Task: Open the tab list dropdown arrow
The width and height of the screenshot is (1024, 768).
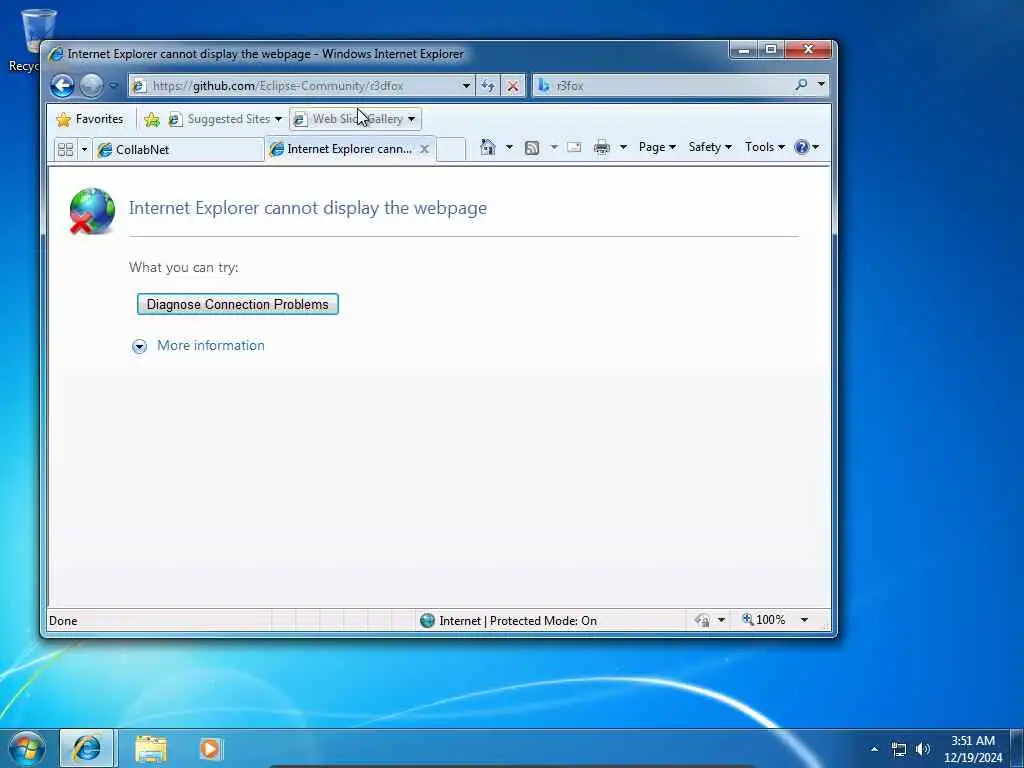Action: point(84,150)
